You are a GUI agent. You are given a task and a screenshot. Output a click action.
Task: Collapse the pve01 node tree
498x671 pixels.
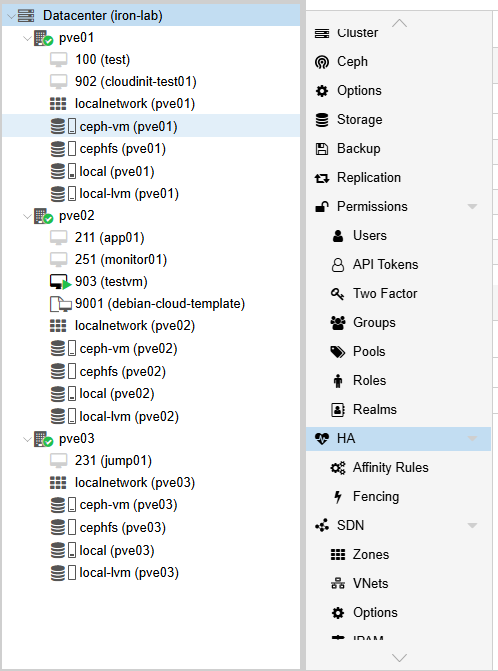(x=27, y=38)
